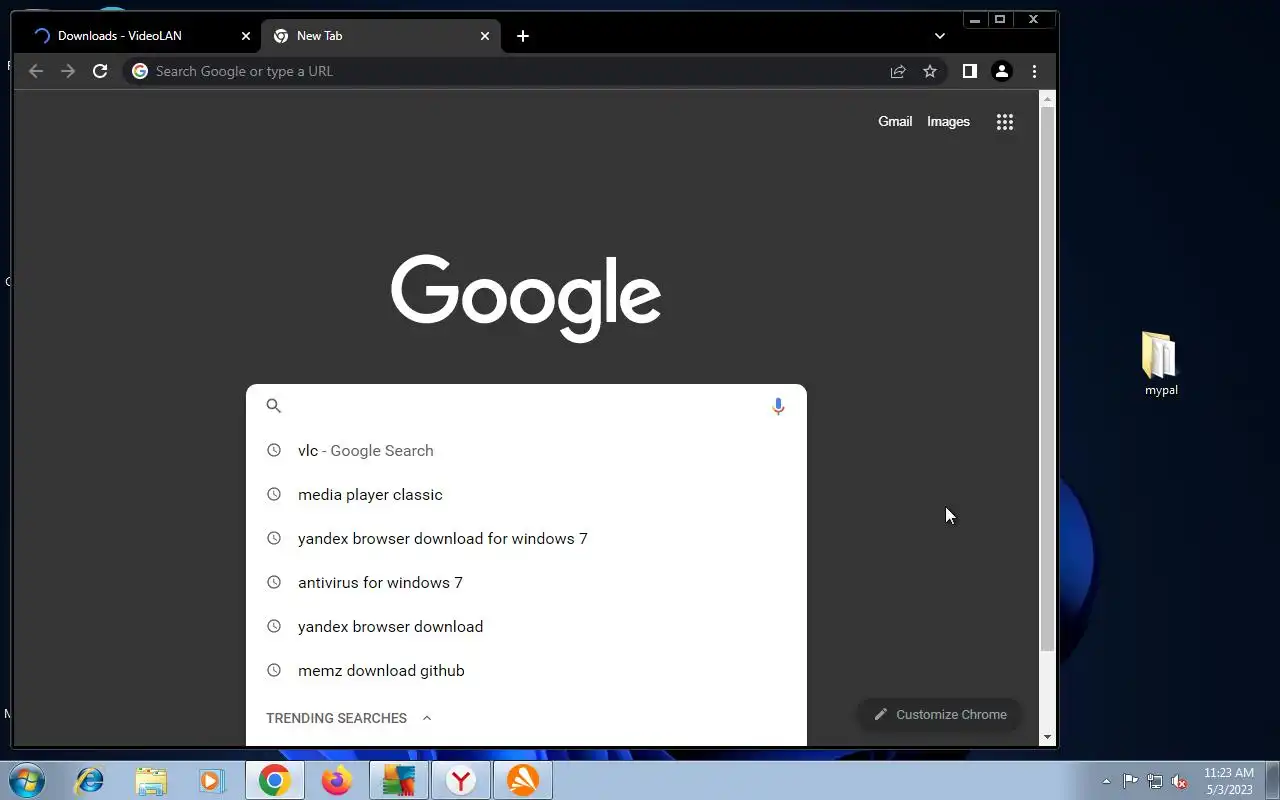Image resolution: width=1280 pixels, height=800 pixels.
Task: Go back with the back arrow
Action: pos(36,71)
